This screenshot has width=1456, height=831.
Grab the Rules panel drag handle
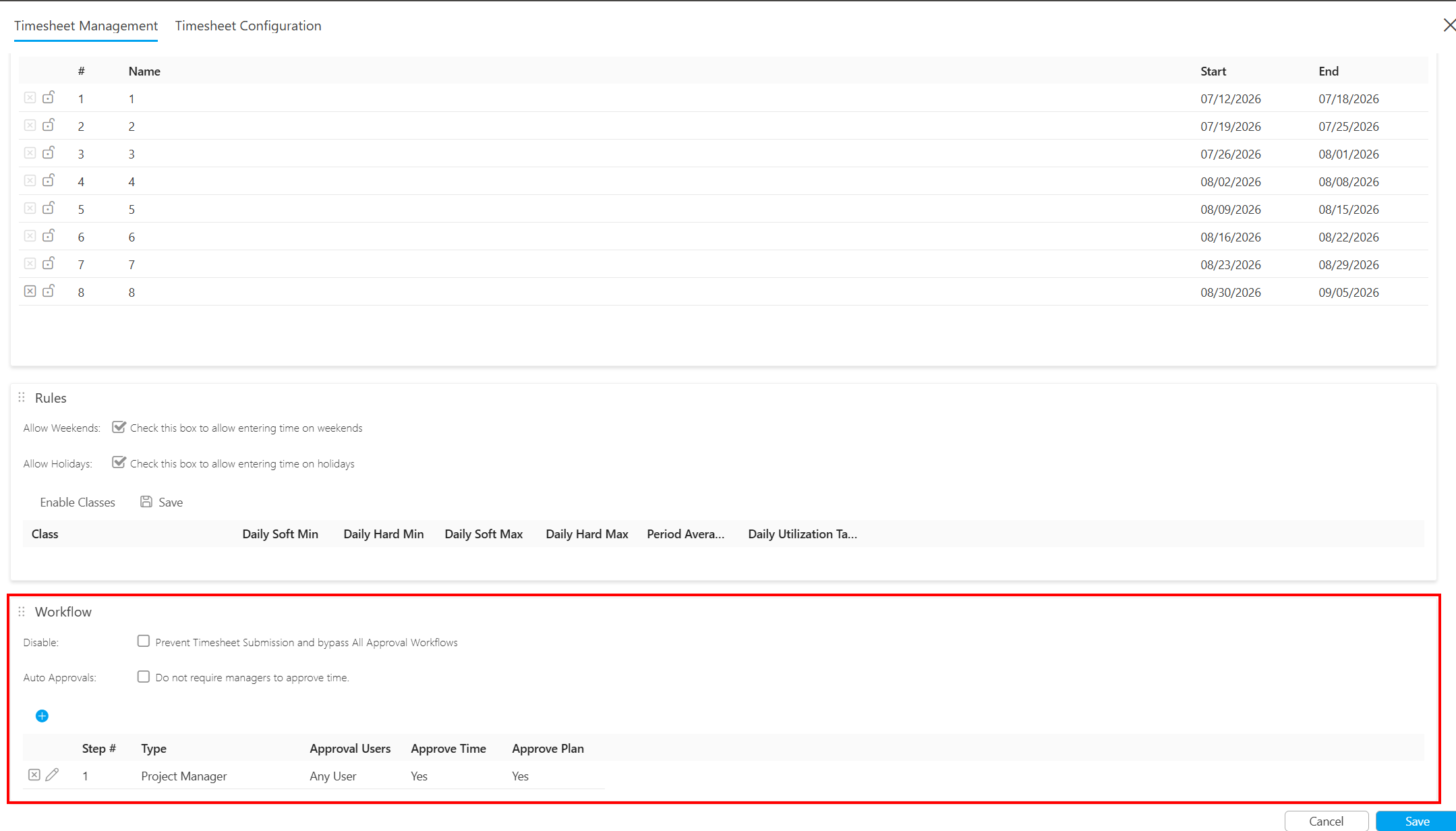(x=22, y=397)
